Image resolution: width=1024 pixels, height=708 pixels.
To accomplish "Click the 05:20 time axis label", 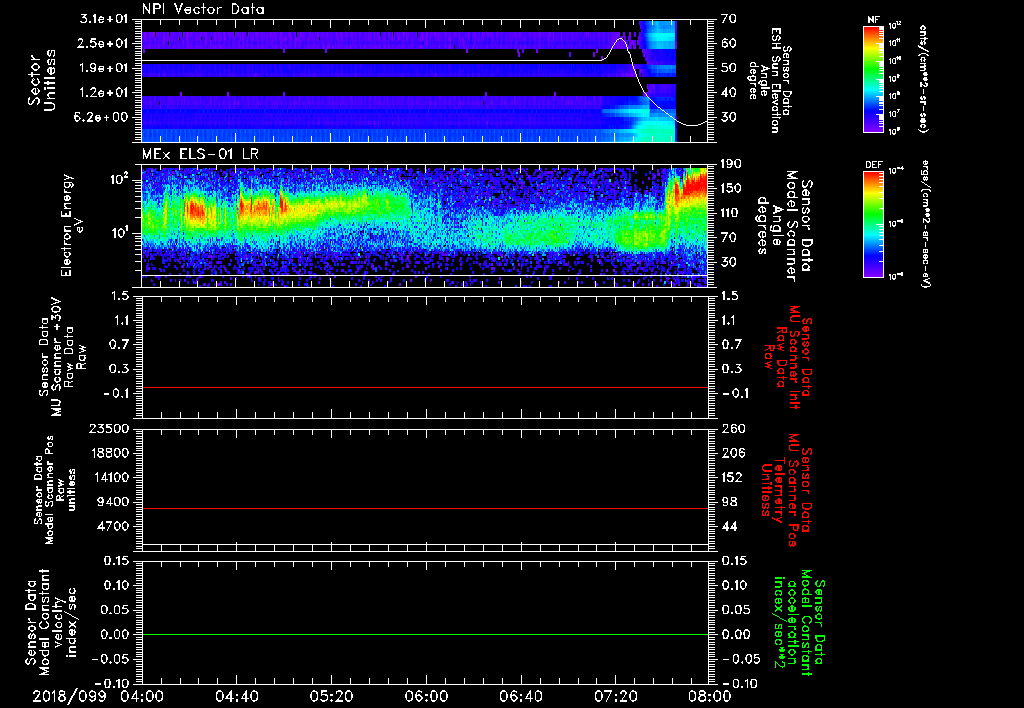I will point(331,695).
